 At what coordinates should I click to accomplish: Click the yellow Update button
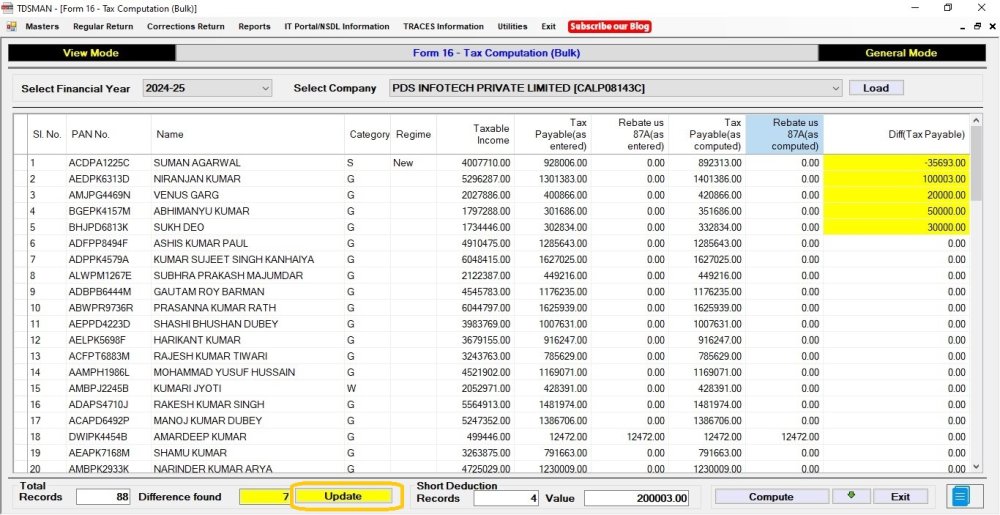tap(343, 496)
